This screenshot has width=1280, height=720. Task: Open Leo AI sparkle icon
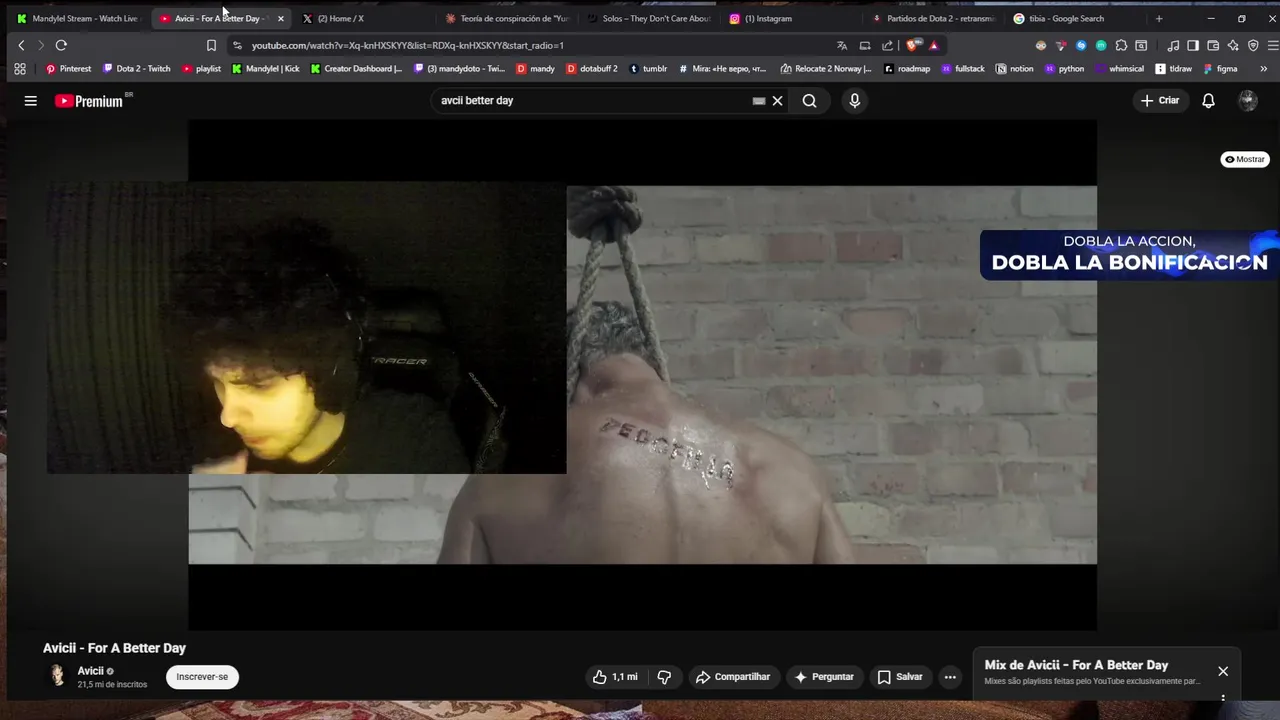pos(1233,45)
